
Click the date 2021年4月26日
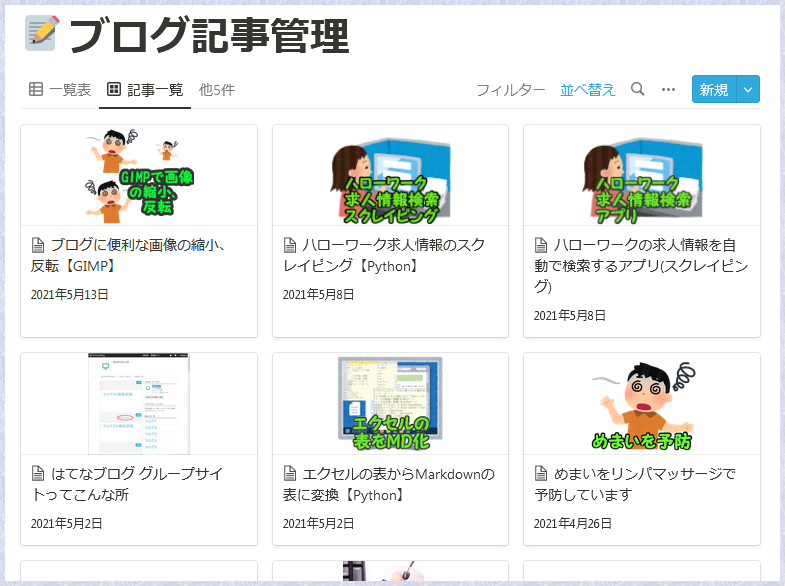(573, 523)
